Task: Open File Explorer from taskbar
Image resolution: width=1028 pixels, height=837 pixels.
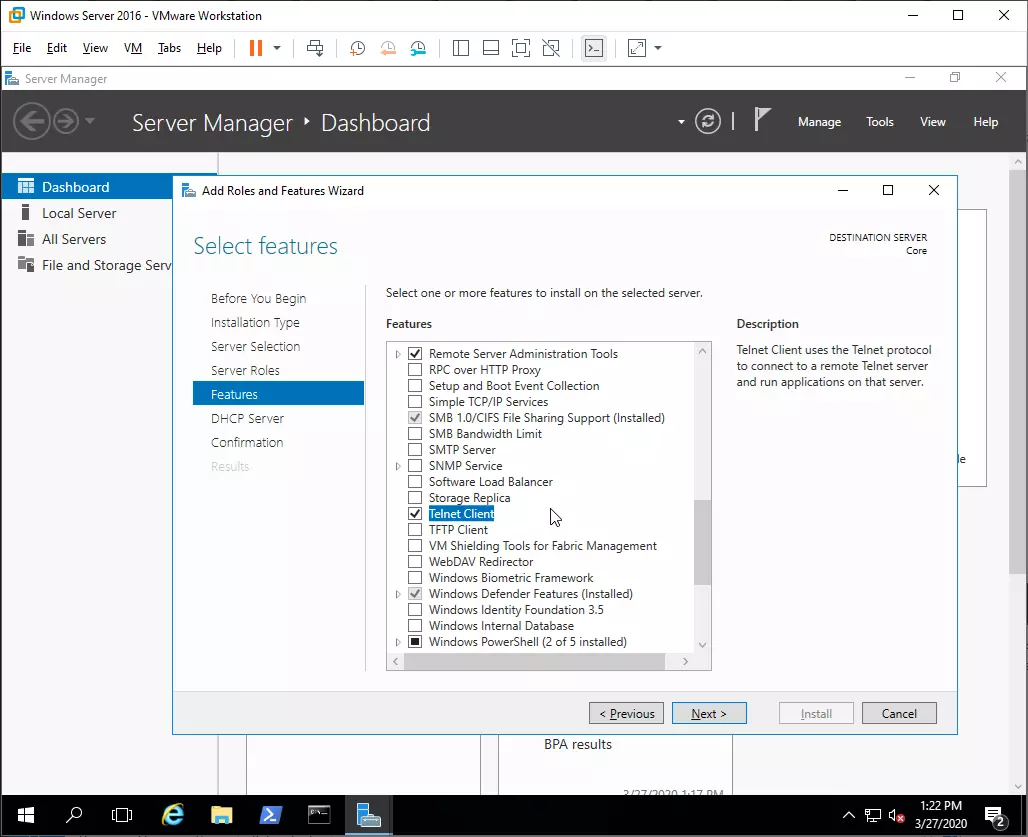Action: coord(222,815)
